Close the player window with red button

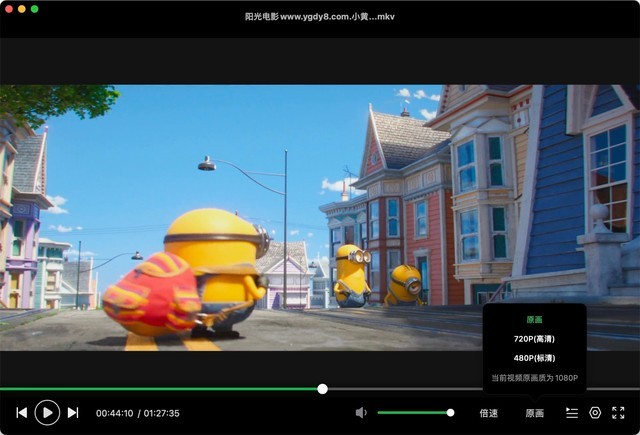tap(9, 9)
